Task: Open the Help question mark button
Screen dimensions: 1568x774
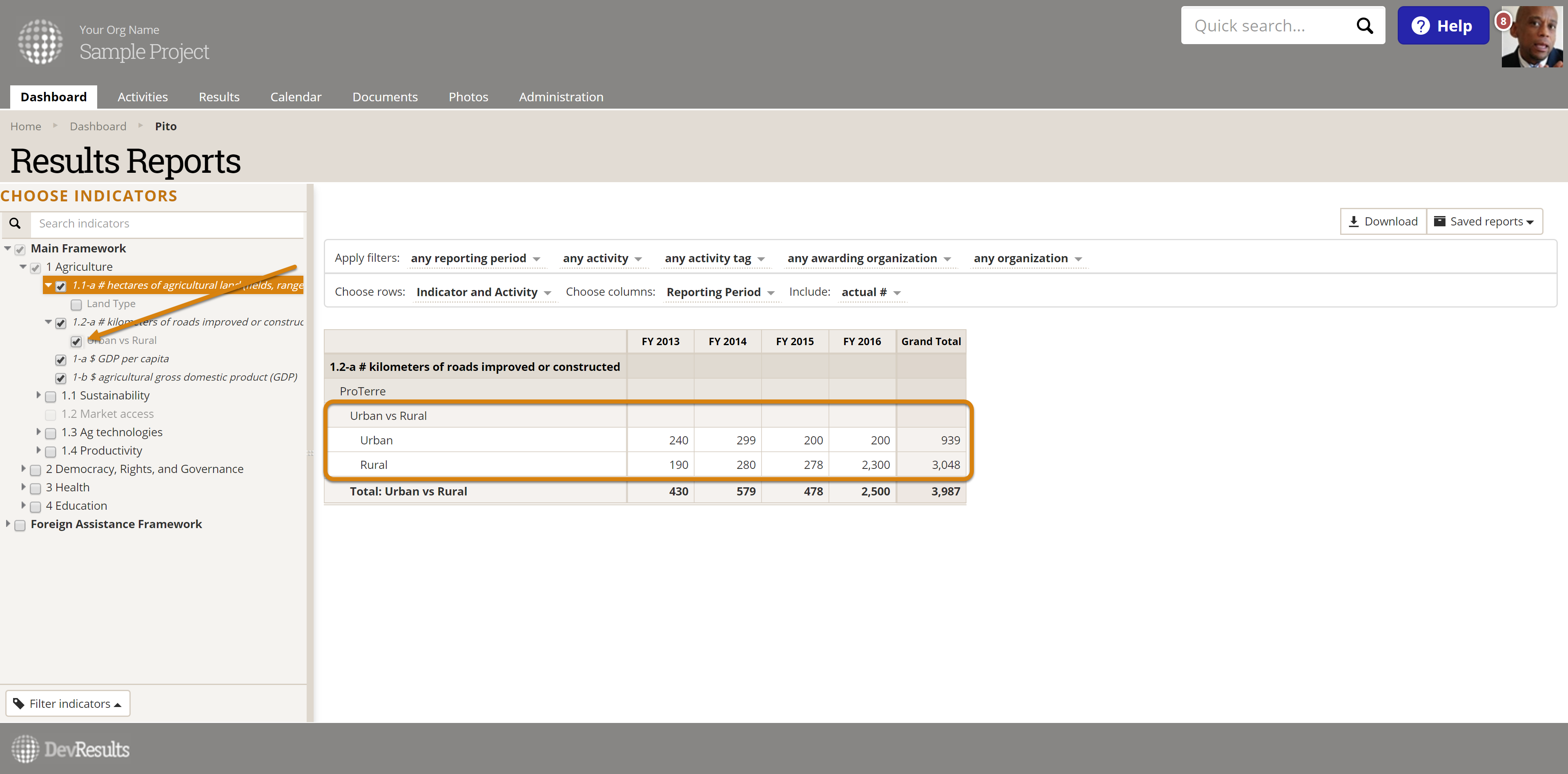Action: point(1442,26)
